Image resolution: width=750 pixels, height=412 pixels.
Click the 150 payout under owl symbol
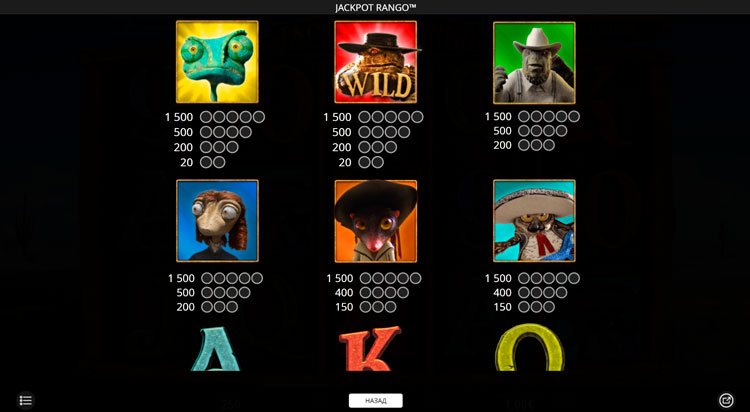click(x=502, y=307)
